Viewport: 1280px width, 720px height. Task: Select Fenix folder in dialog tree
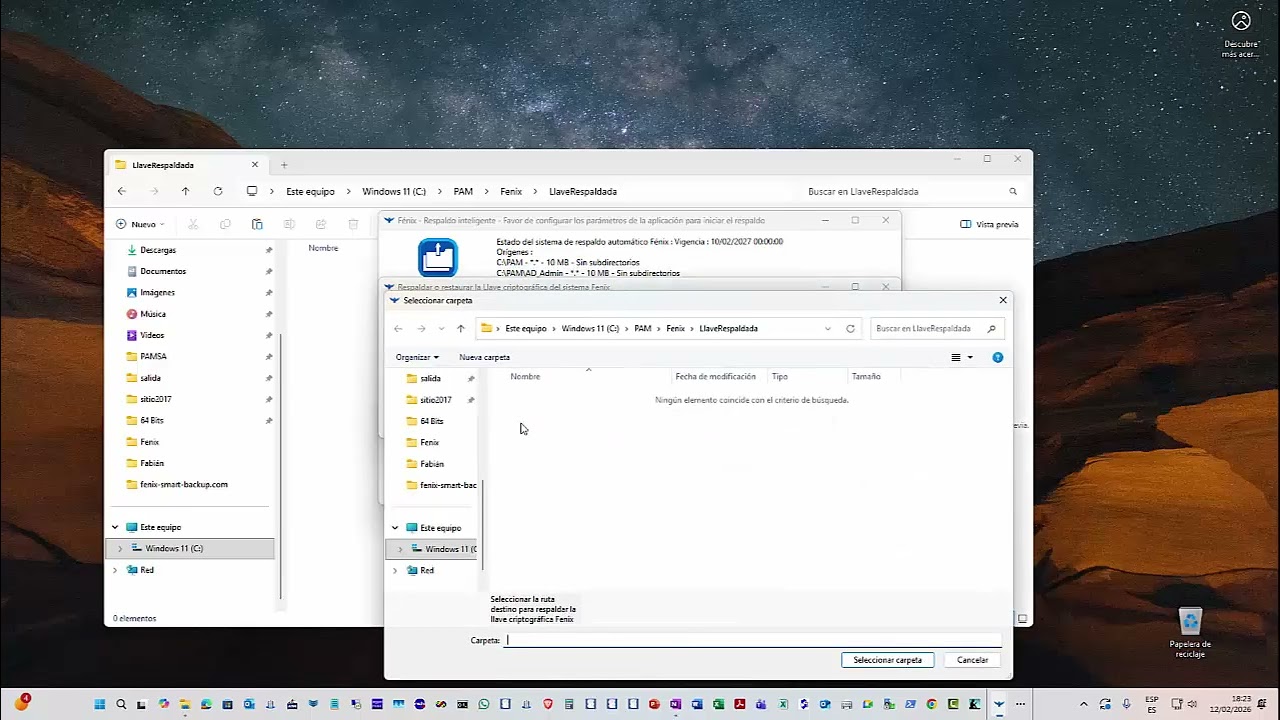[x=430, y=442]
